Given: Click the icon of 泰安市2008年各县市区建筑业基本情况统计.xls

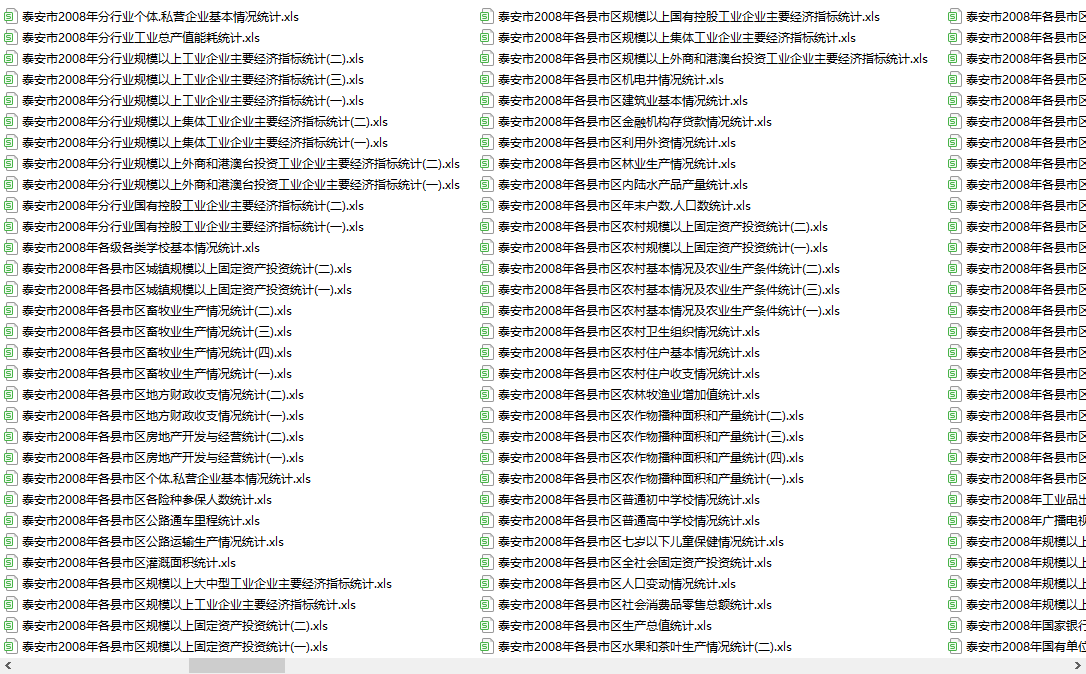Looking at the screenshot, I should [x=486, y=100].
